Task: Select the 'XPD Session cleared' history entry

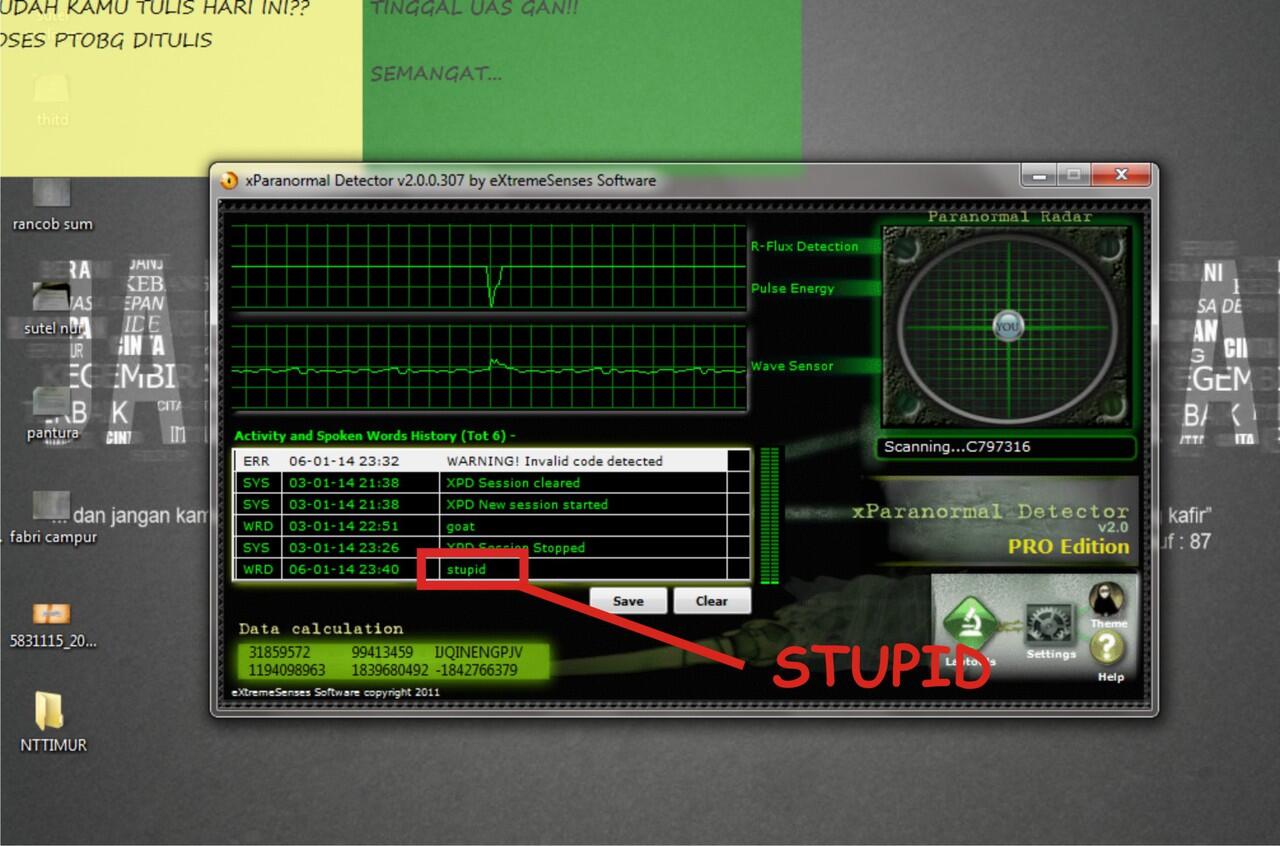Action: 491,483
